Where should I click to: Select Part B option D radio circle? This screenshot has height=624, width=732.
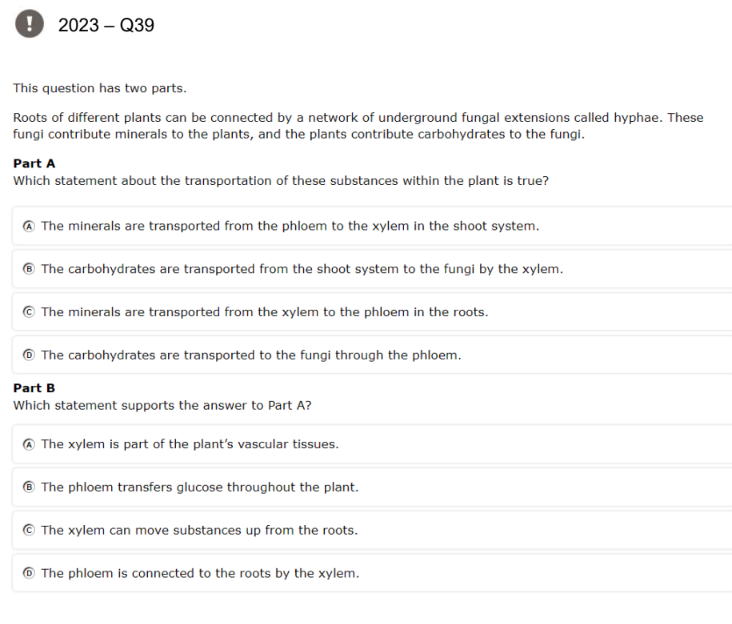(x=29, y=573)
